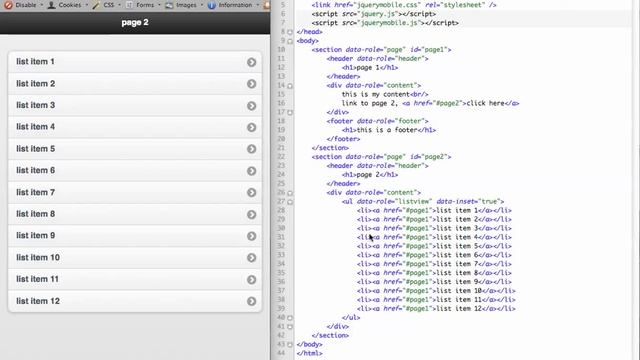Click the arrow icon on list item 6
This screenshot has width=640, height=360.
click(x=251, y=171)
